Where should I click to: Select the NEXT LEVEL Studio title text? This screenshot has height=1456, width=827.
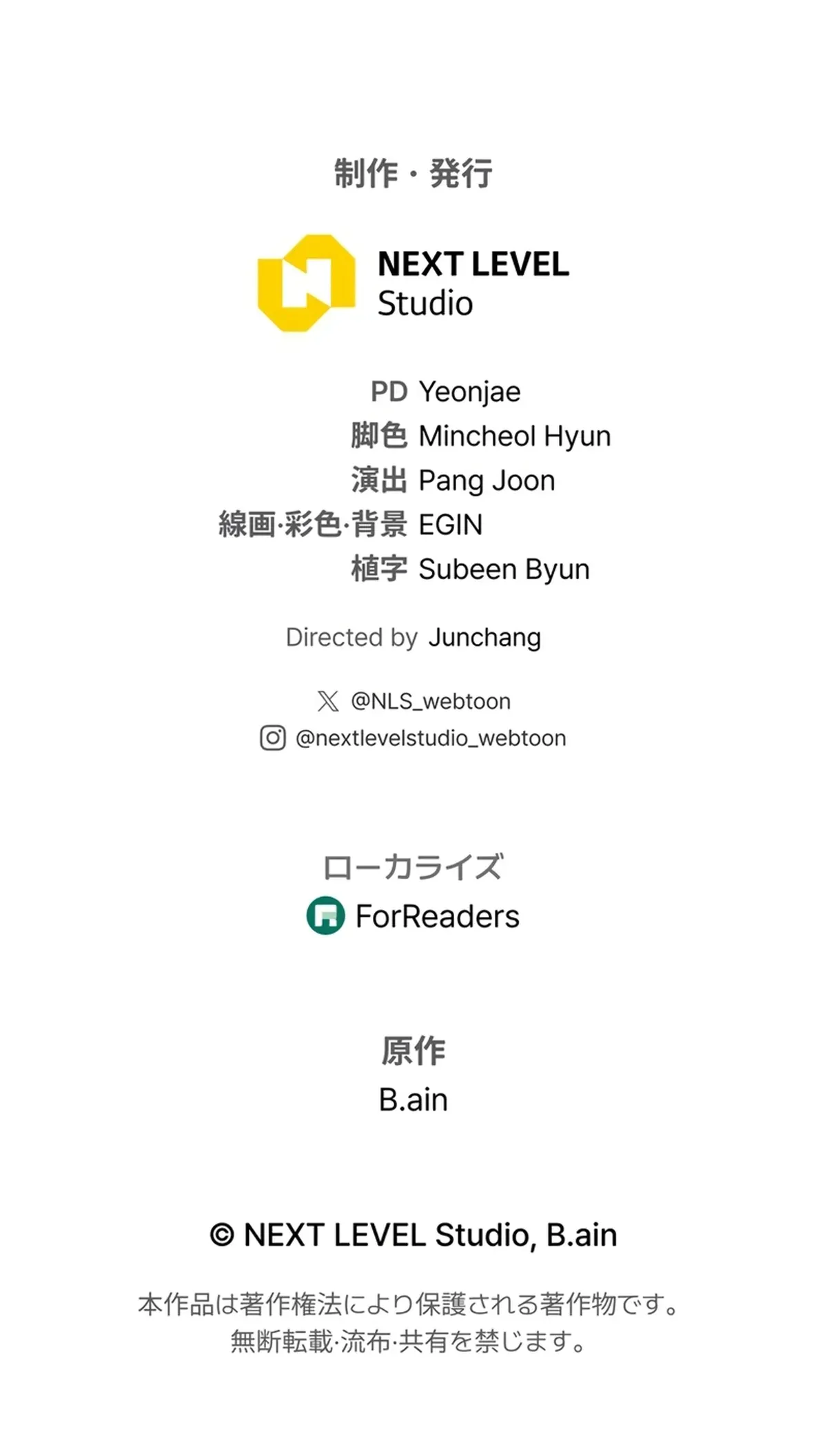[x=473, y=283]
